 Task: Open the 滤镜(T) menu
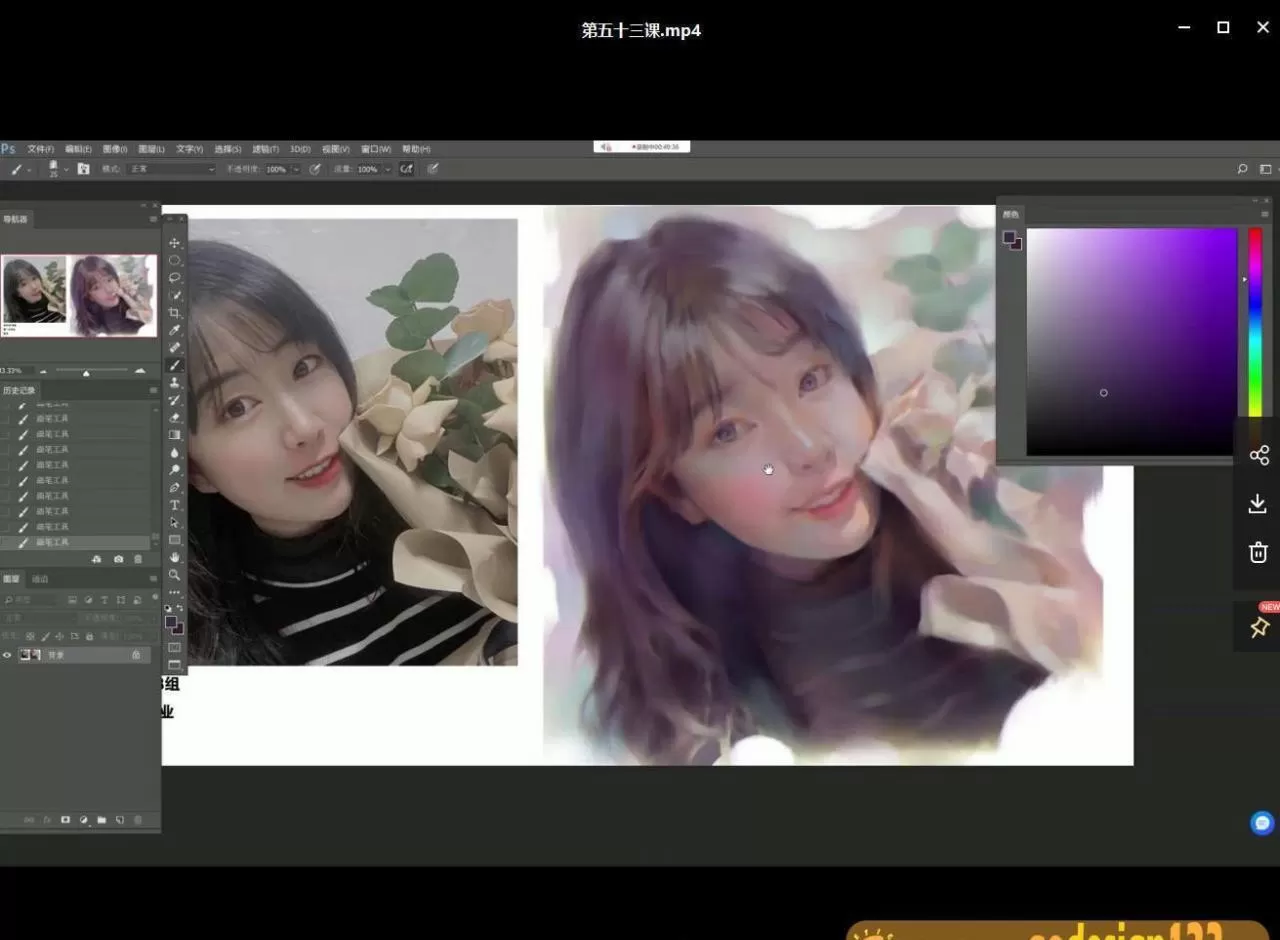click(x=265, y=149)
